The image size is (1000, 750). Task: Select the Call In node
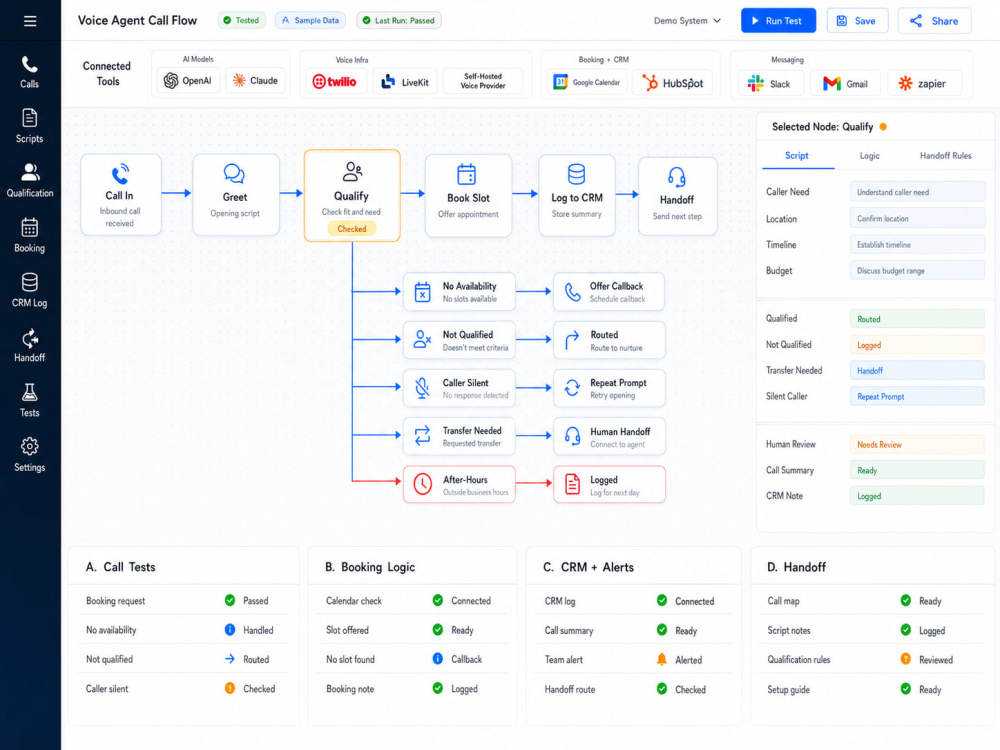(121, 195)
